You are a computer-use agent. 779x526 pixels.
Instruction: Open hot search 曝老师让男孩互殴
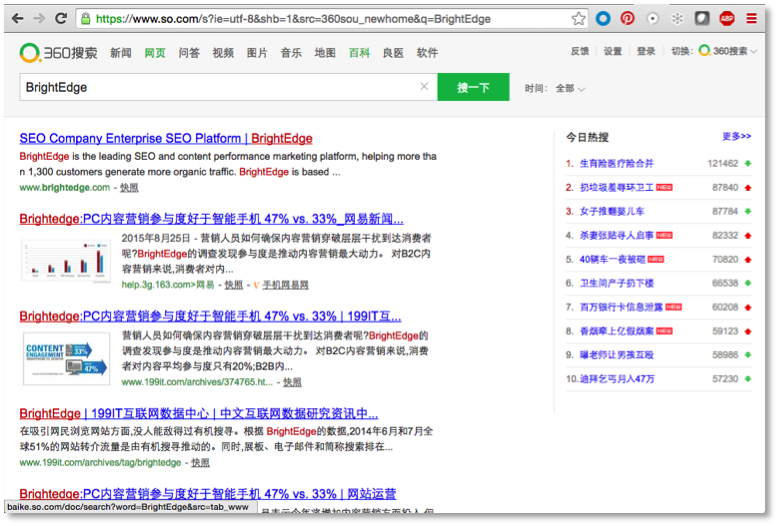coord(617,355)
